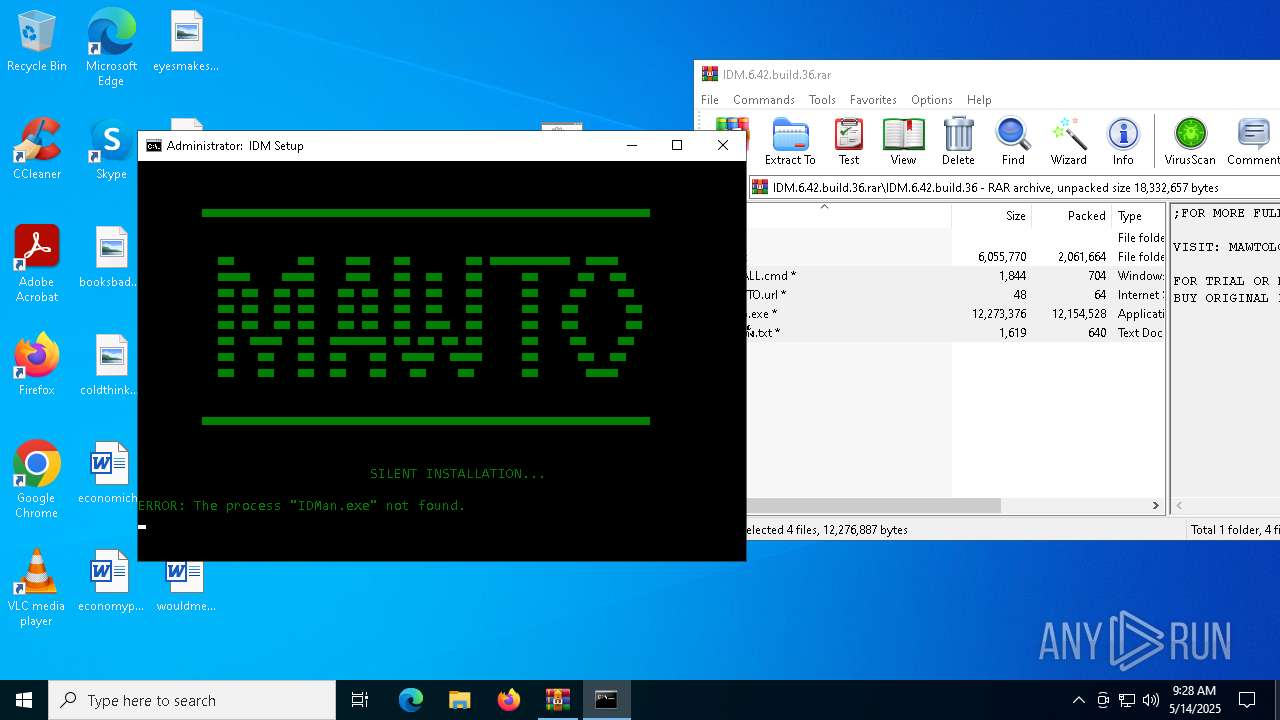The image size is (1280, 720).
Task: Click Extract To in WinRAR toolbar
Action: (x=790, y=141)
